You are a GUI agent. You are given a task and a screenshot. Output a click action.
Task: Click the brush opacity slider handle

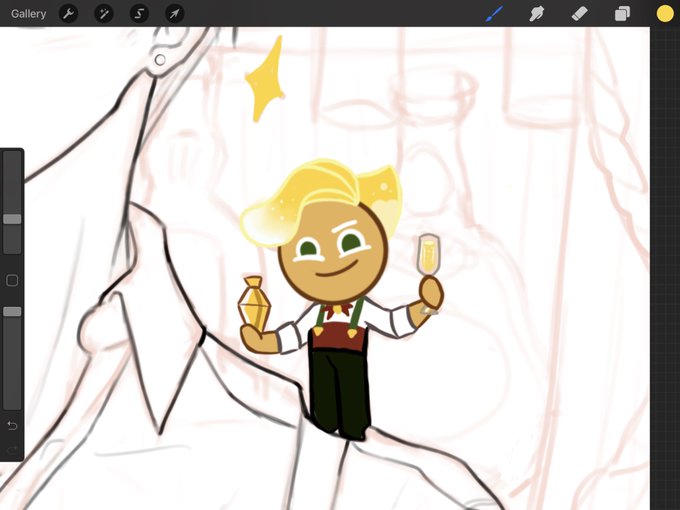coord(12,311)
